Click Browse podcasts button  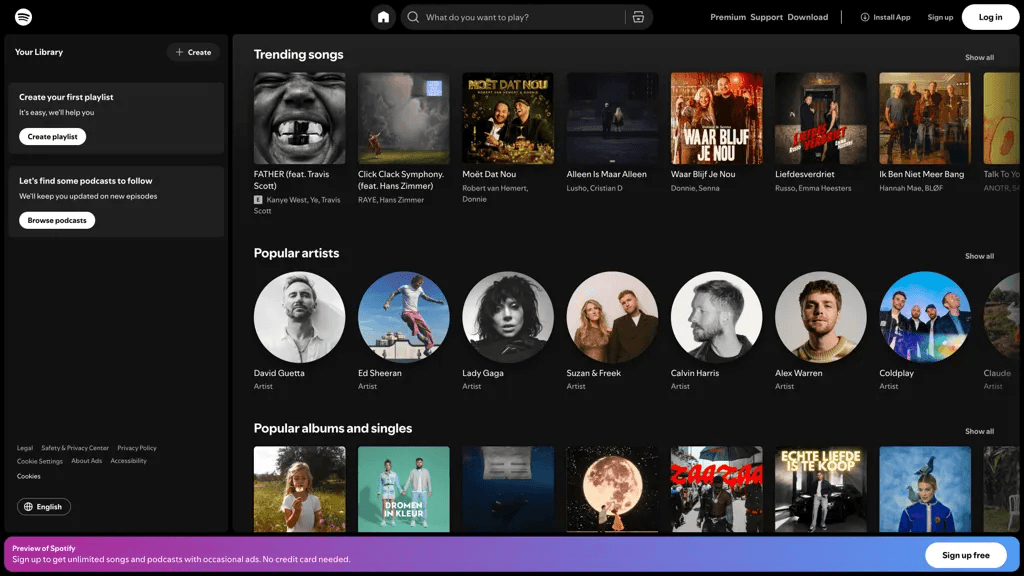pos(57,220)
